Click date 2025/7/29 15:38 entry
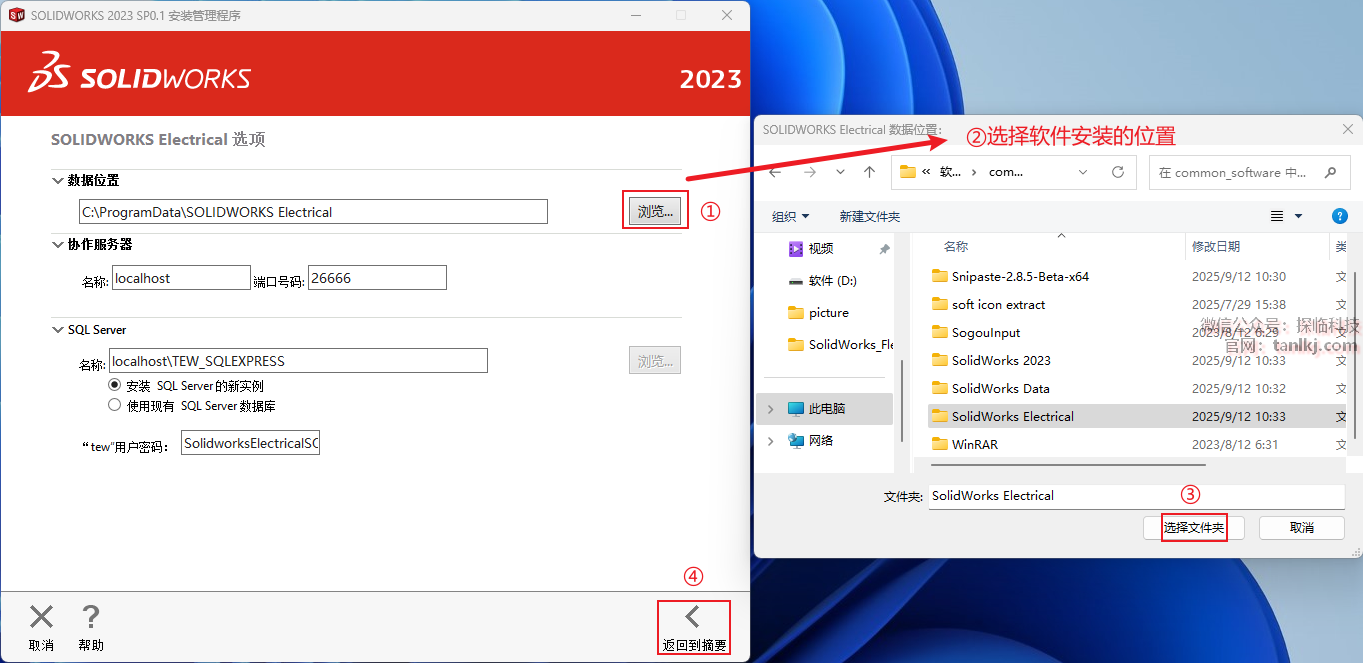The height and width of the screenshot is (663, 1363). point(1238,304)
